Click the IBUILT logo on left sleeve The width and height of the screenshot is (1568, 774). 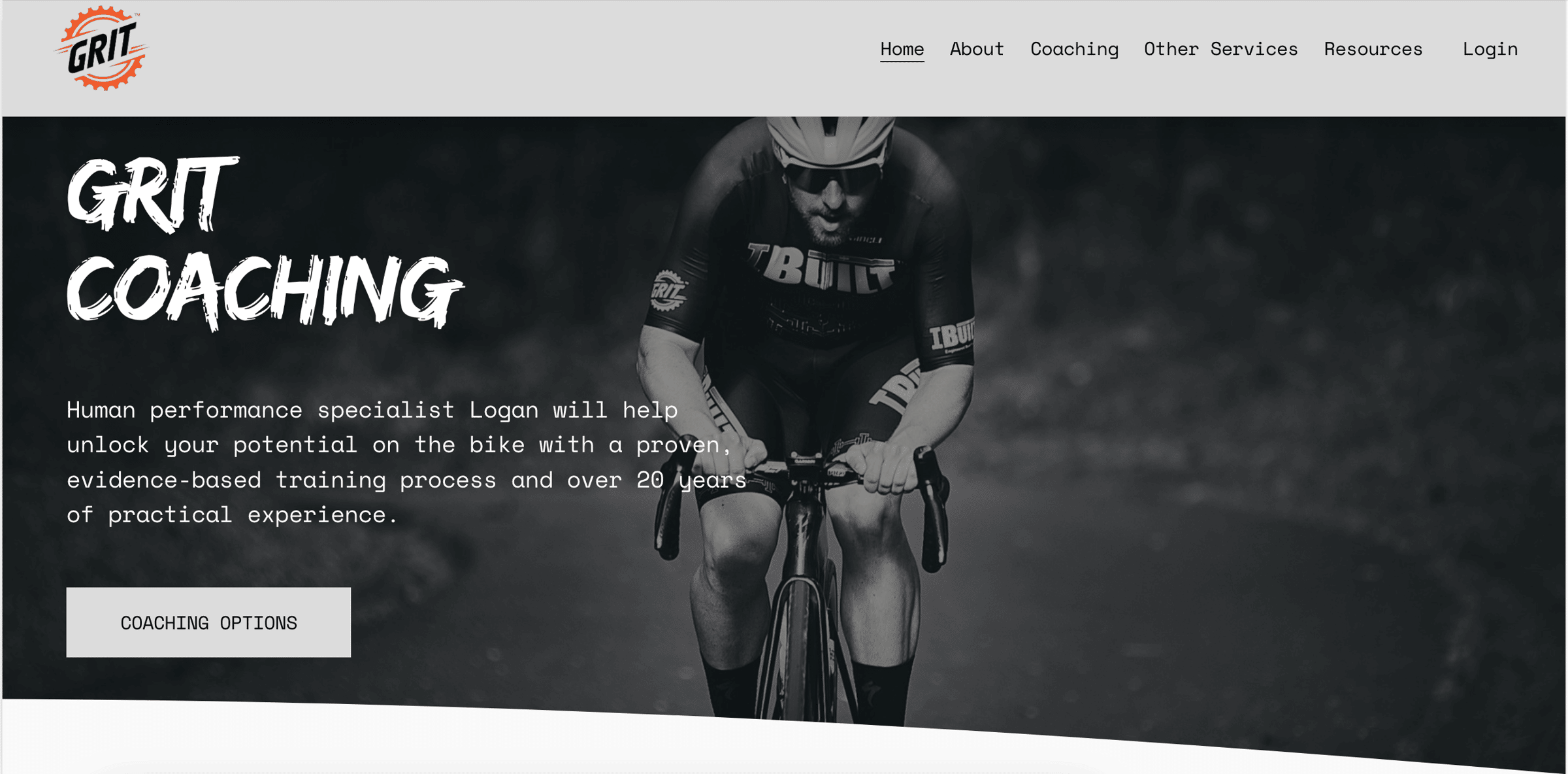click(x=951, y=337)
